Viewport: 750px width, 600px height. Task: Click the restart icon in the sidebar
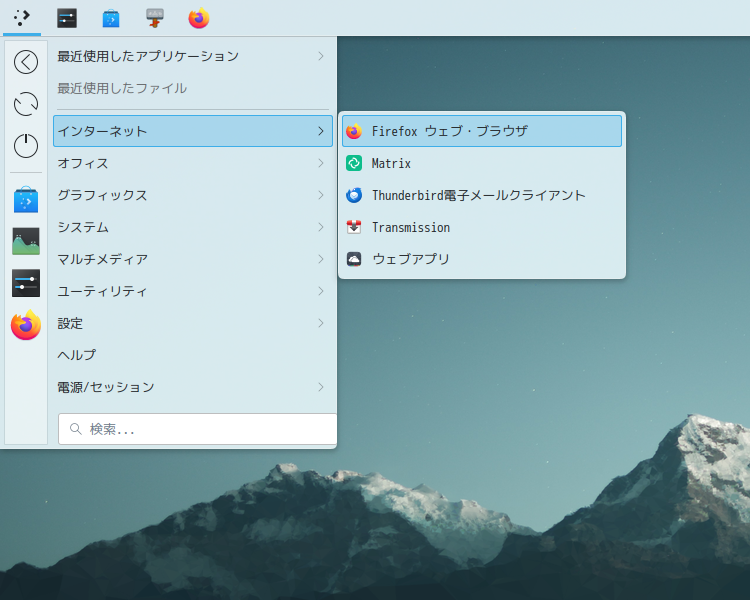[26, 104]
